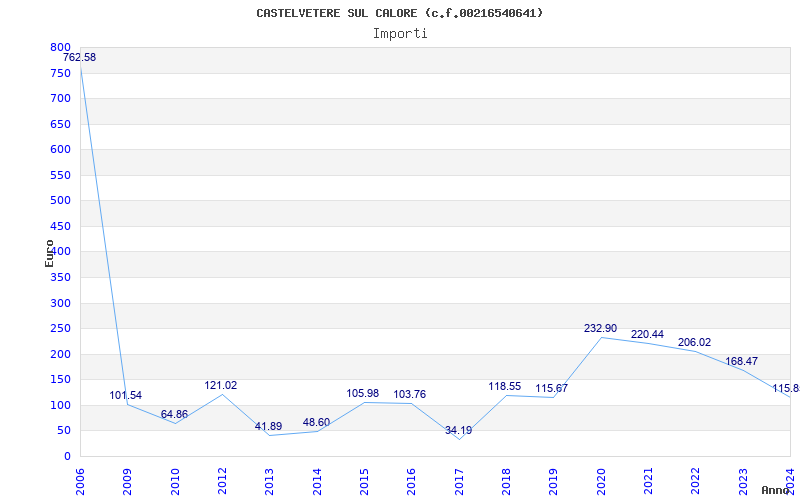
Task: Click the 2023 year axis label
Action: click(743, 482)
